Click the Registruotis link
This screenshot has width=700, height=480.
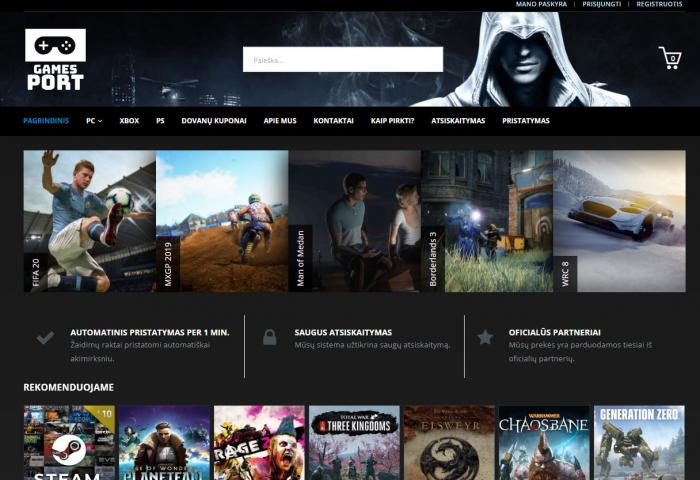pos(659,4)
